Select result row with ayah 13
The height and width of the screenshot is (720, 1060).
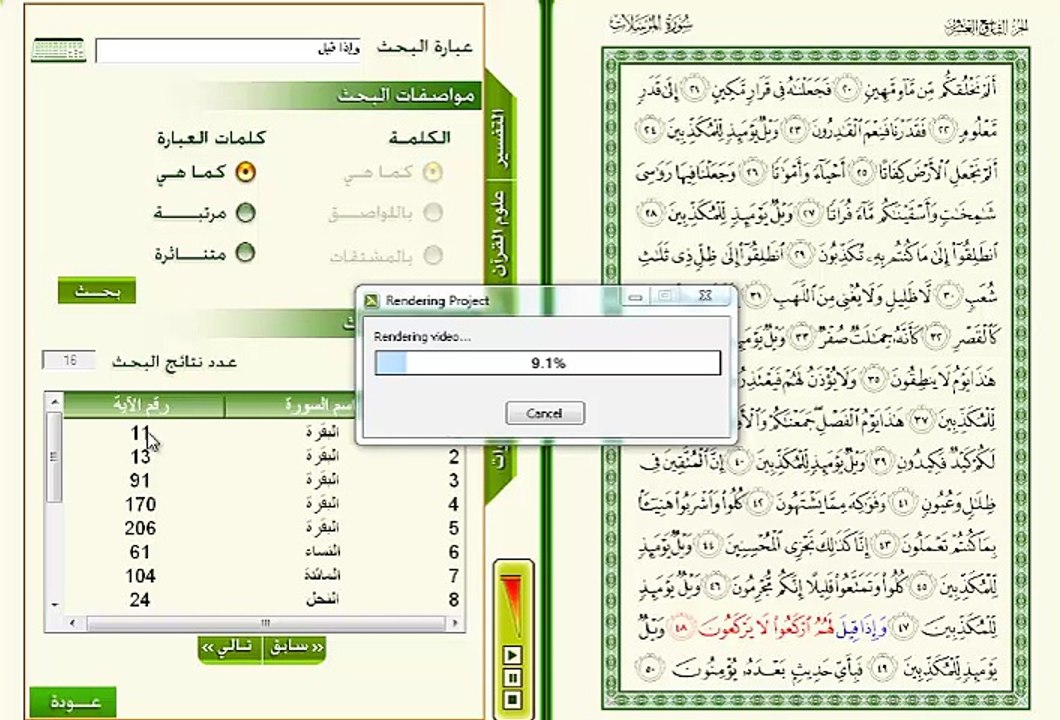(x=264, y=457)
